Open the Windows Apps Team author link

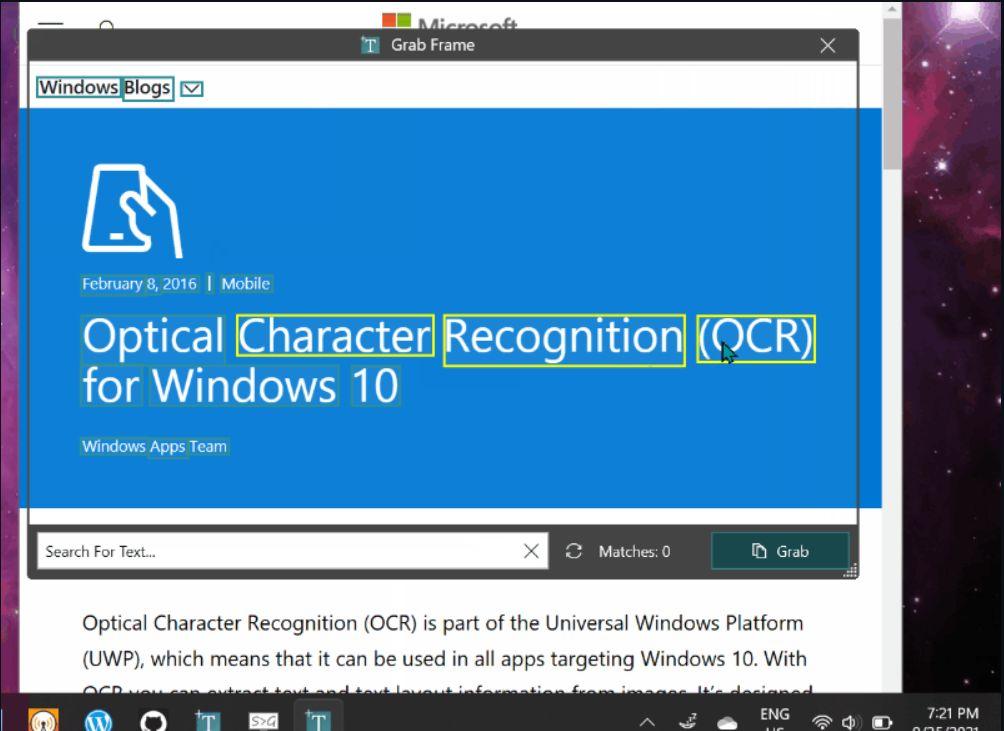[154, 446]
